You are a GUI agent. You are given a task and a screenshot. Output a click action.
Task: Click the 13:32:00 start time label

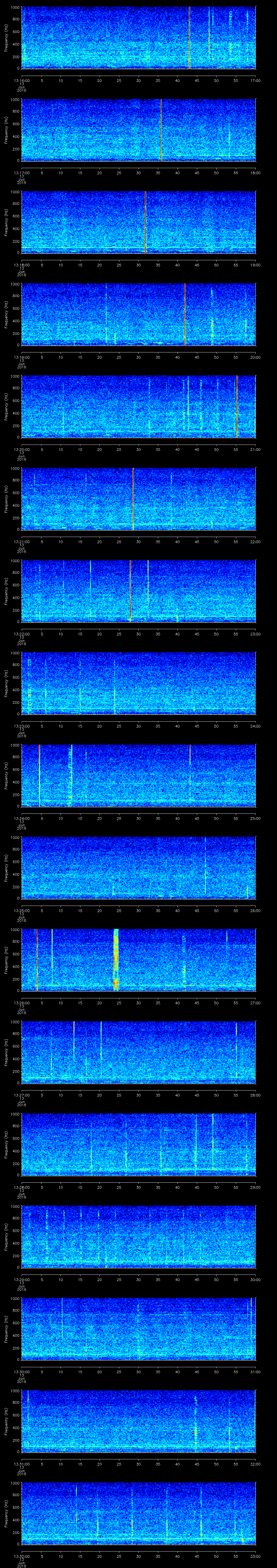21,1556
